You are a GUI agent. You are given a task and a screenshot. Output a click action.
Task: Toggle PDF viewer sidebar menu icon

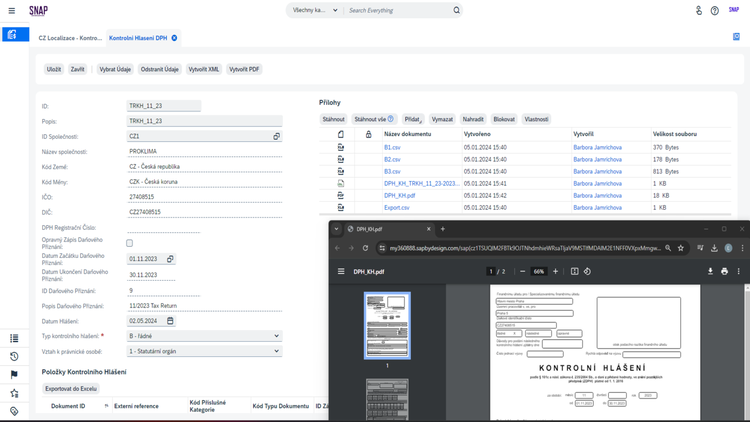pos(341,271)
